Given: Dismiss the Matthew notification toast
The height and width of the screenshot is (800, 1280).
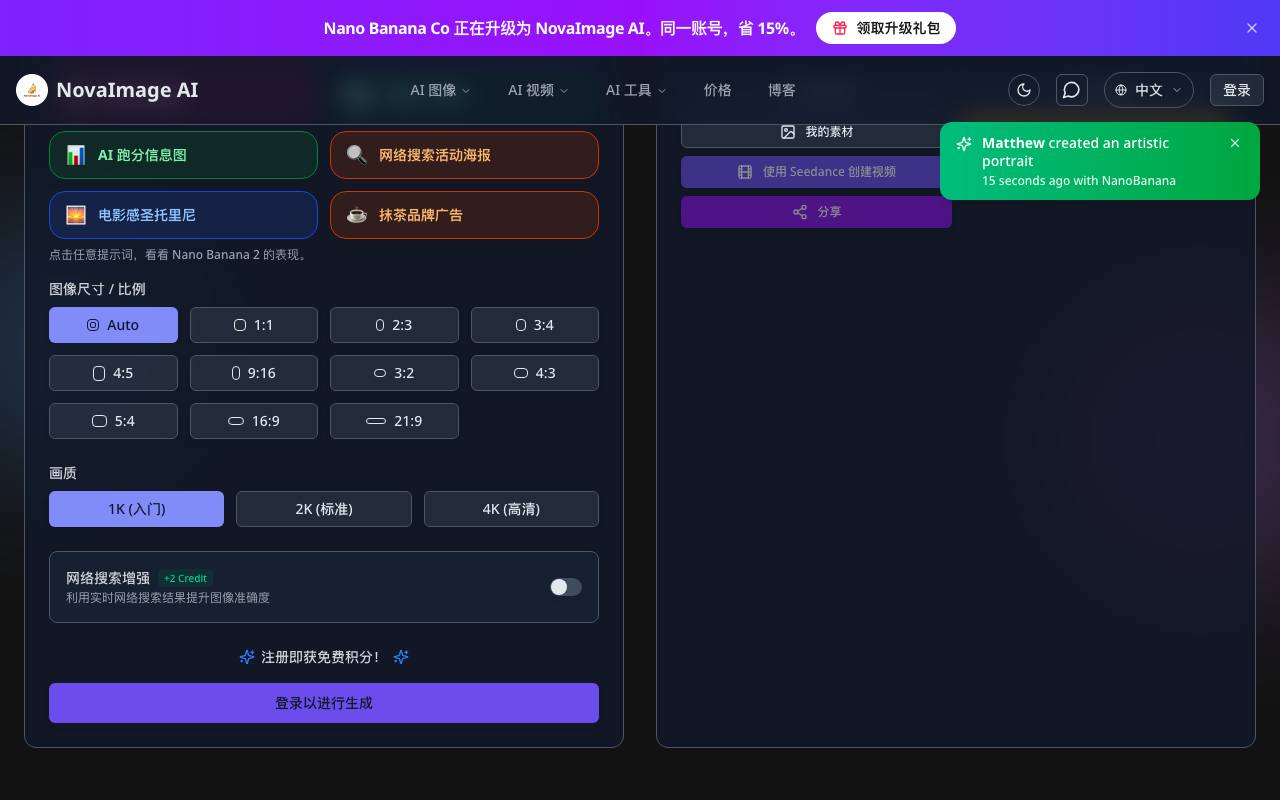Looking at the screenshot, I should (1235, 143).
